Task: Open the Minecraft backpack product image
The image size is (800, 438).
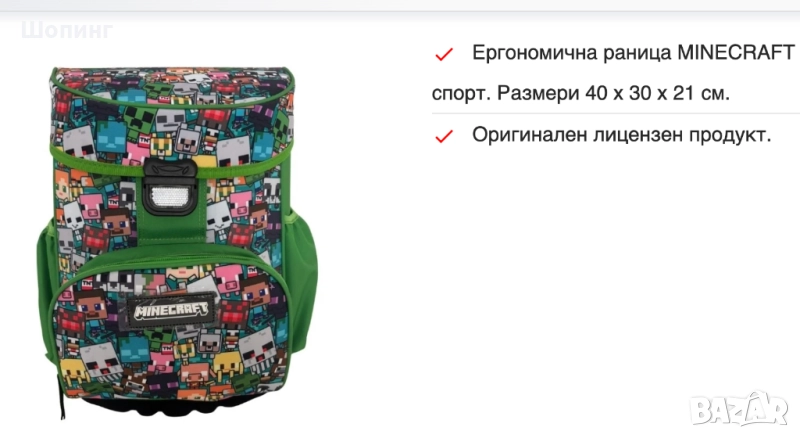Action: 177,241
